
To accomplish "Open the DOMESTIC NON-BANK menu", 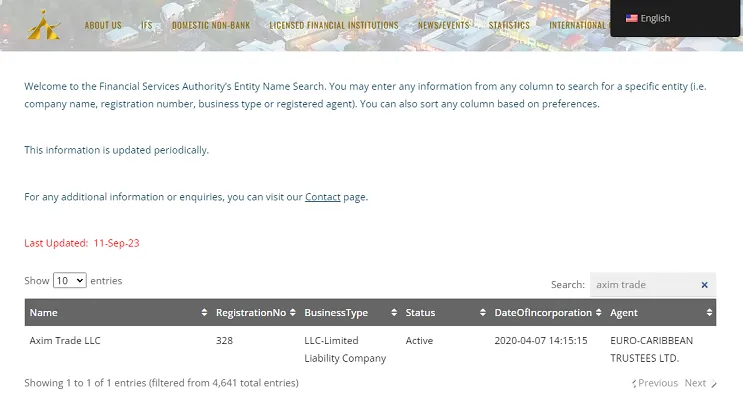I will coord(211,25).
